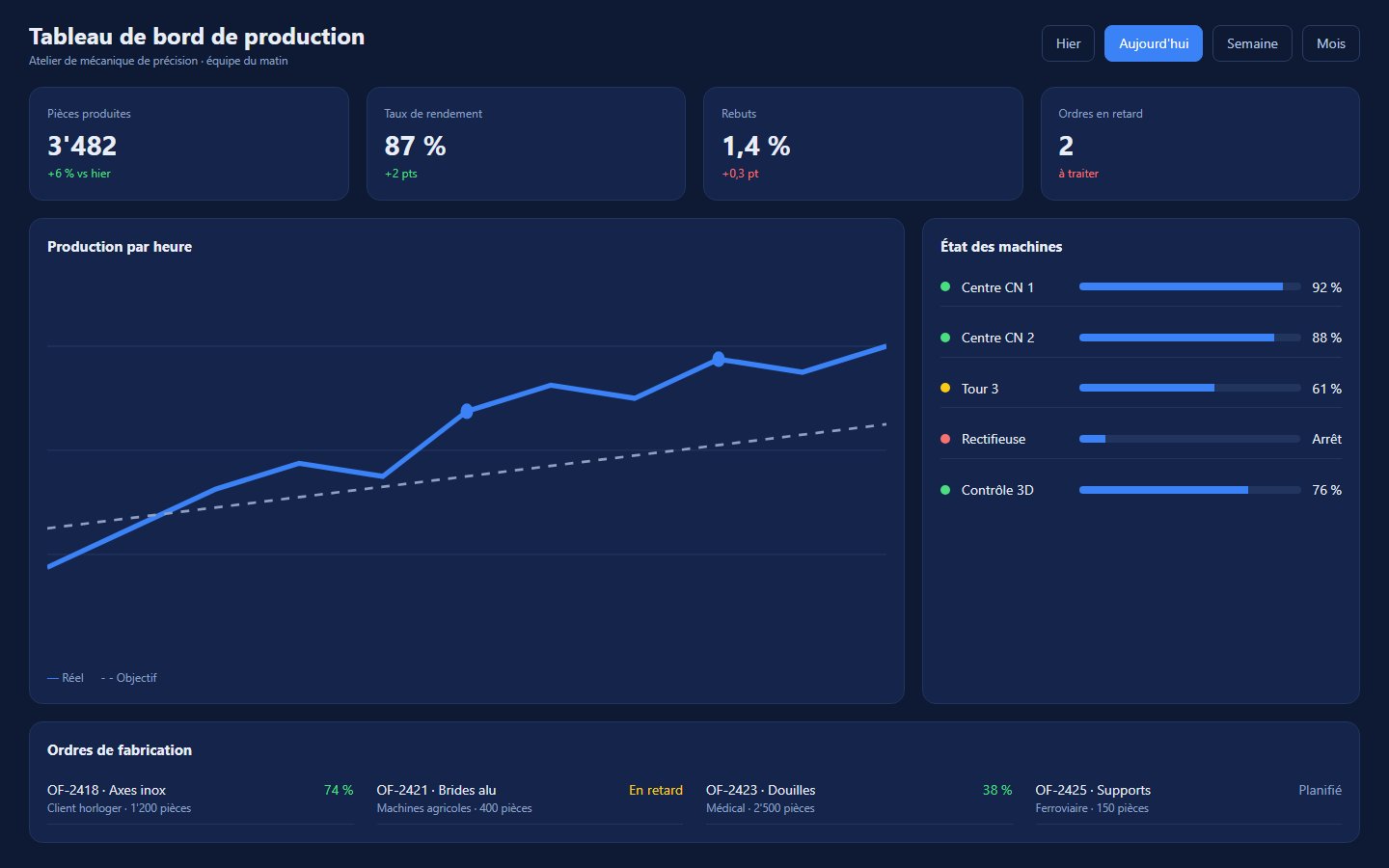Open the Mois period view
The width and height of the screenshot is (1389, 868).
[x=1331, y=43]
